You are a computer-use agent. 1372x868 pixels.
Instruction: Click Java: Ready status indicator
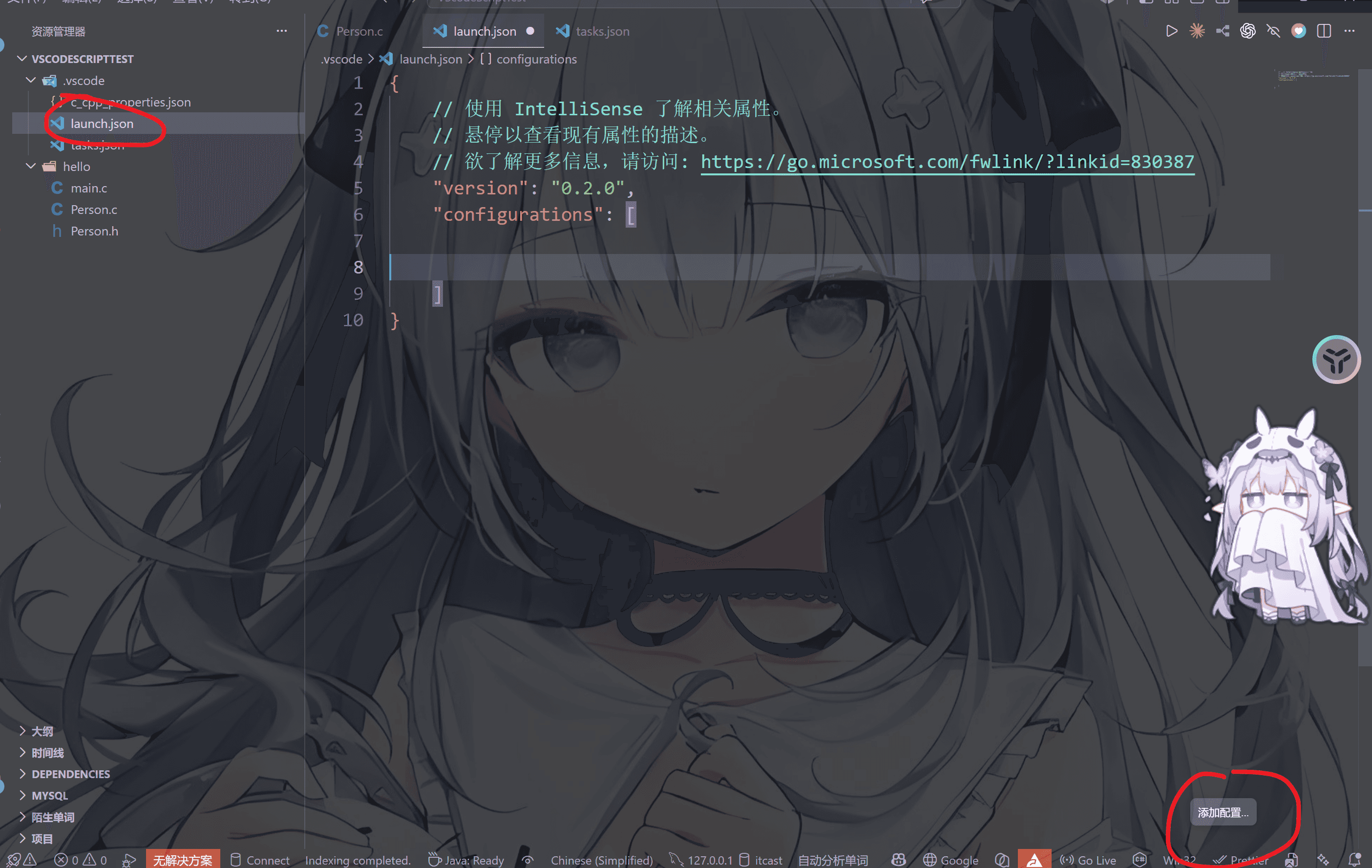click(466, 860)
